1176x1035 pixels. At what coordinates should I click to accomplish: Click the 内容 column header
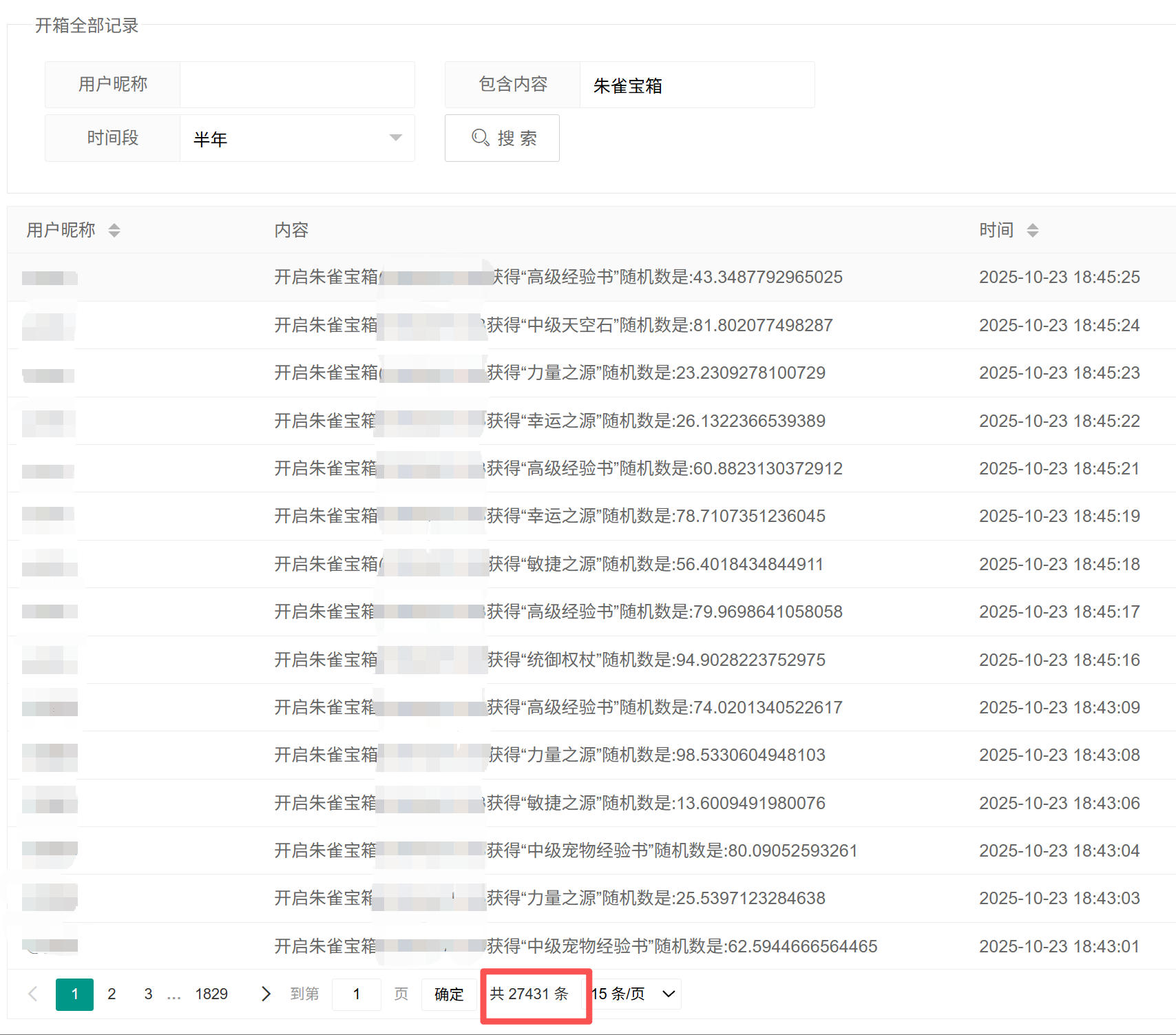(291, 230)
